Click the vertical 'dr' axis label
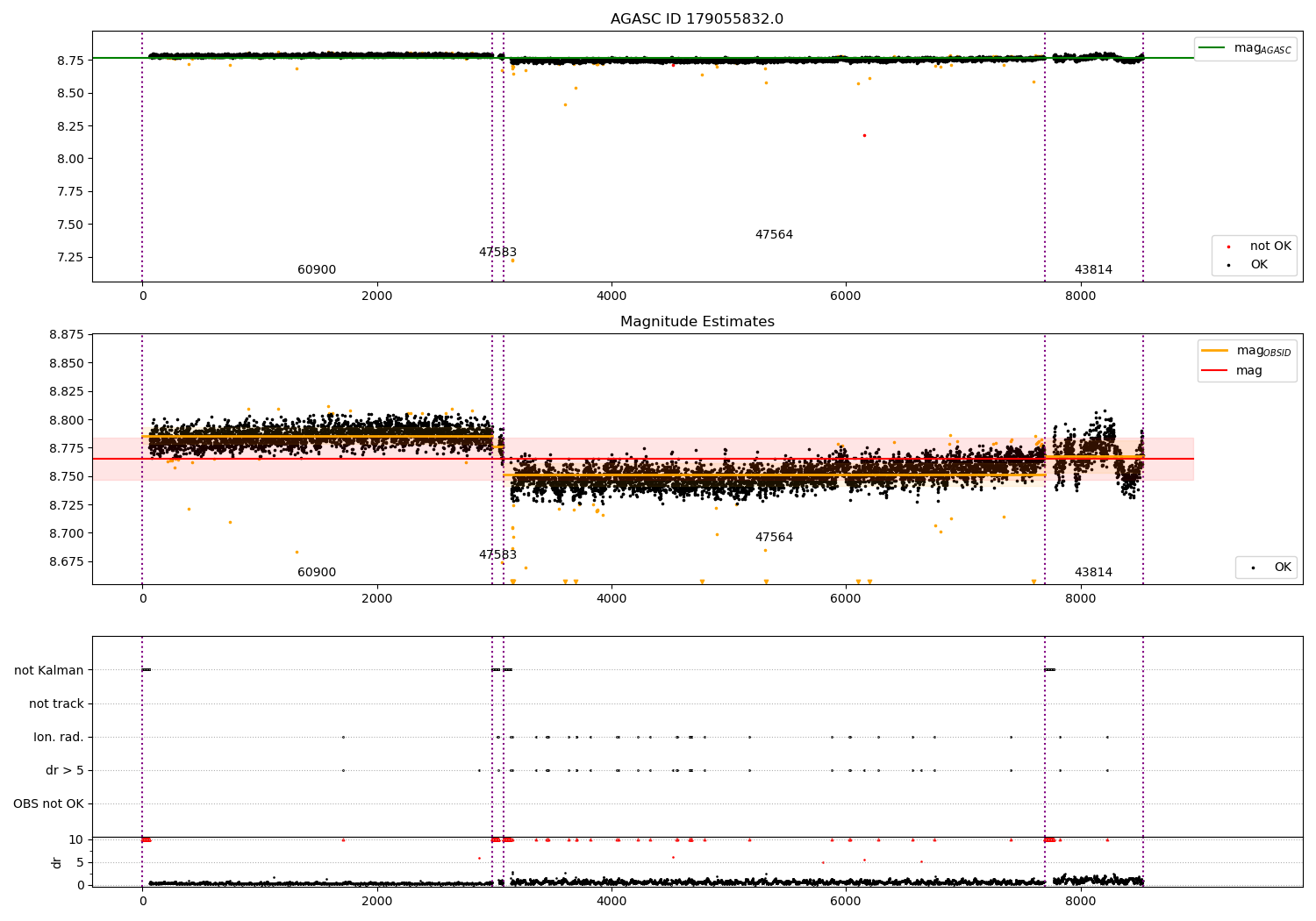 click(57, 862)
